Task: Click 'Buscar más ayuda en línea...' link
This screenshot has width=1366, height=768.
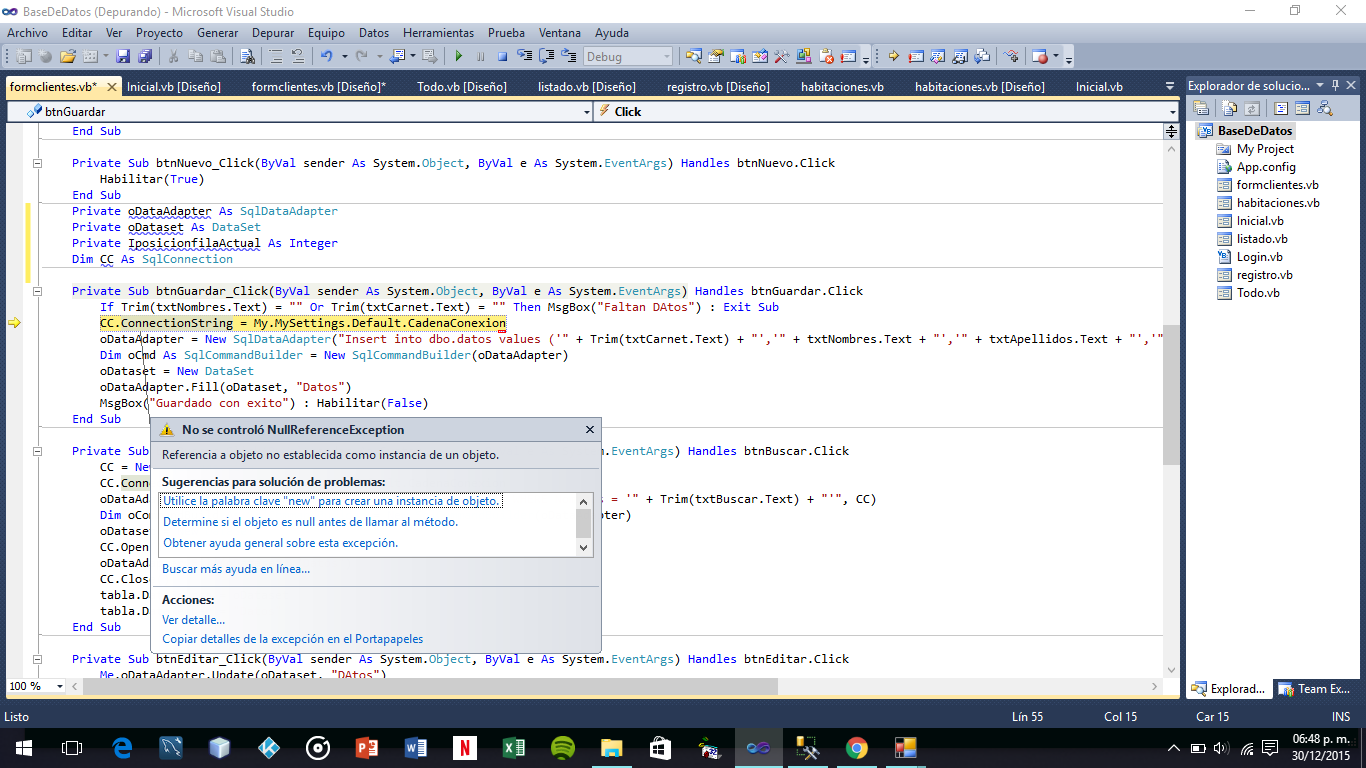Action: (236, 569)
